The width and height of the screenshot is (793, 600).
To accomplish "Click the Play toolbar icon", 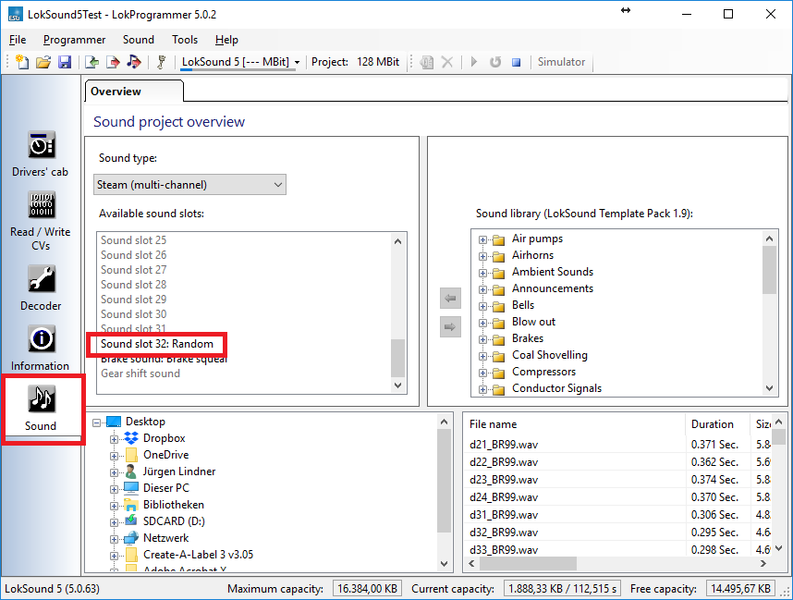I will tap(474, 62).
